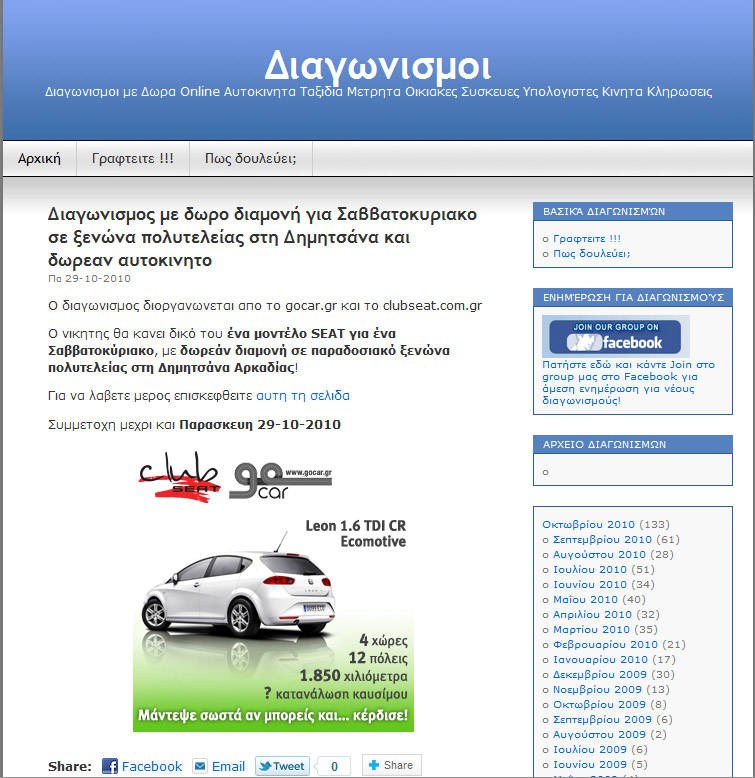The width and height of the screenshot is (755, 778).
Task: Open archive Αυγούστου 2009
Action: pos(599,734)
